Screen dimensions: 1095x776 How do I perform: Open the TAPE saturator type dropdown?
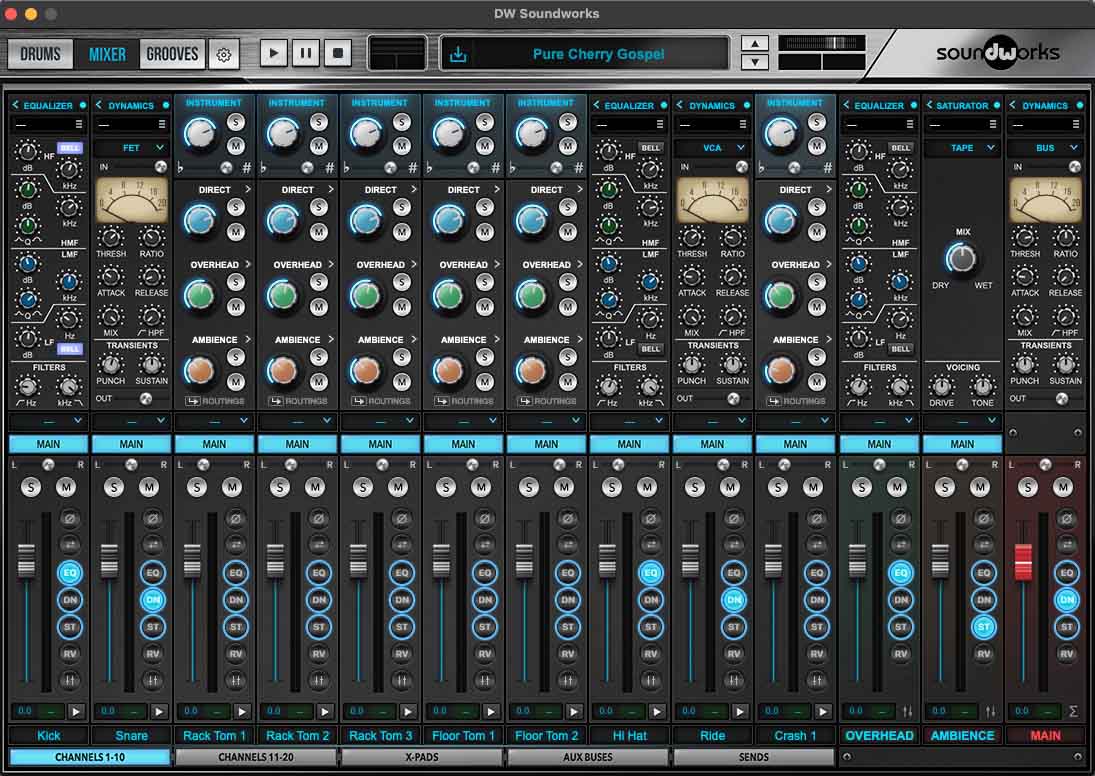point(962,147)
